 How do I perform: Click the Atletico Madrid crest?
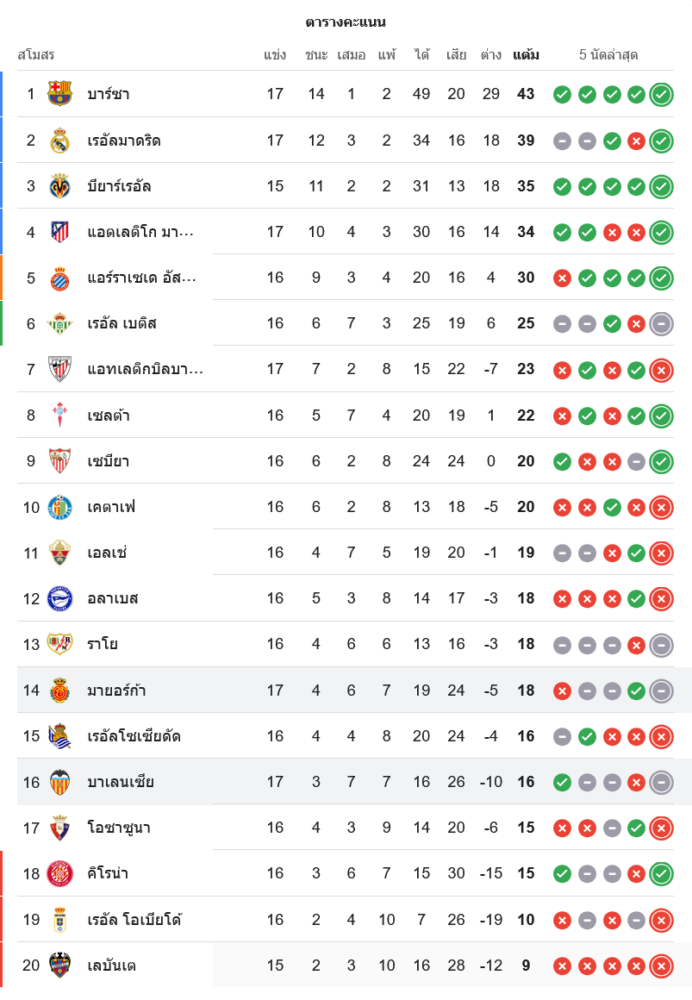coord(60,232)
